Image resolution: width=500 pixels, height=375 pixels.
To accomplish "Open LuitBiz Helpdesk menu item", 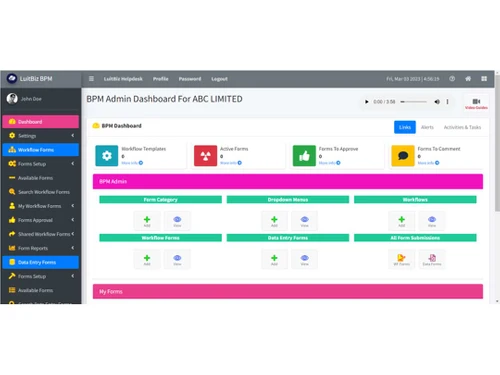I will pyautogui.click(x=123, y=79).
